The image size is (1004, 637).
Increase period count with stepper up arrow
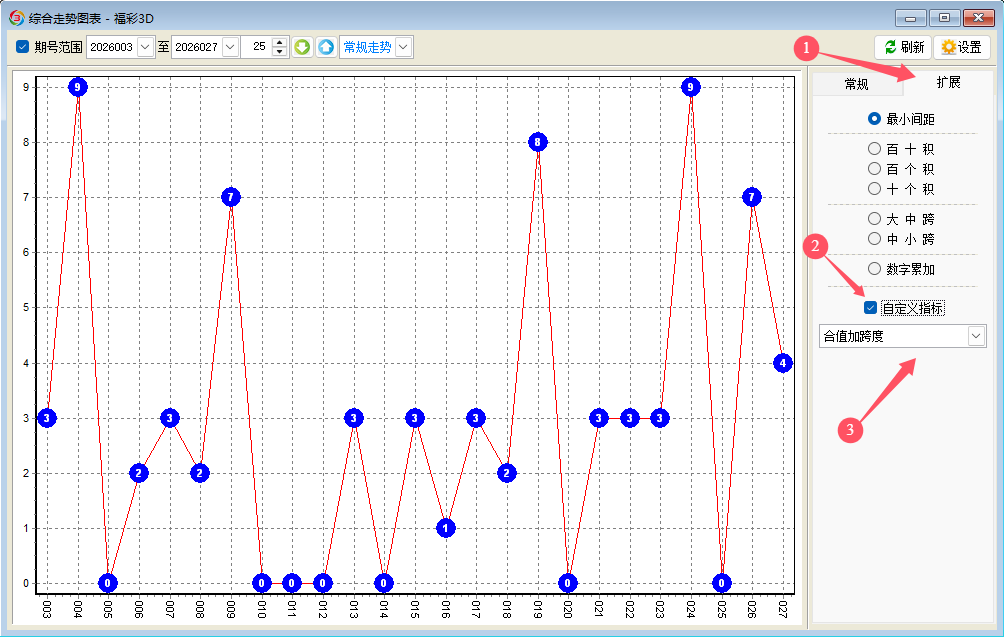tap(279, 42)
